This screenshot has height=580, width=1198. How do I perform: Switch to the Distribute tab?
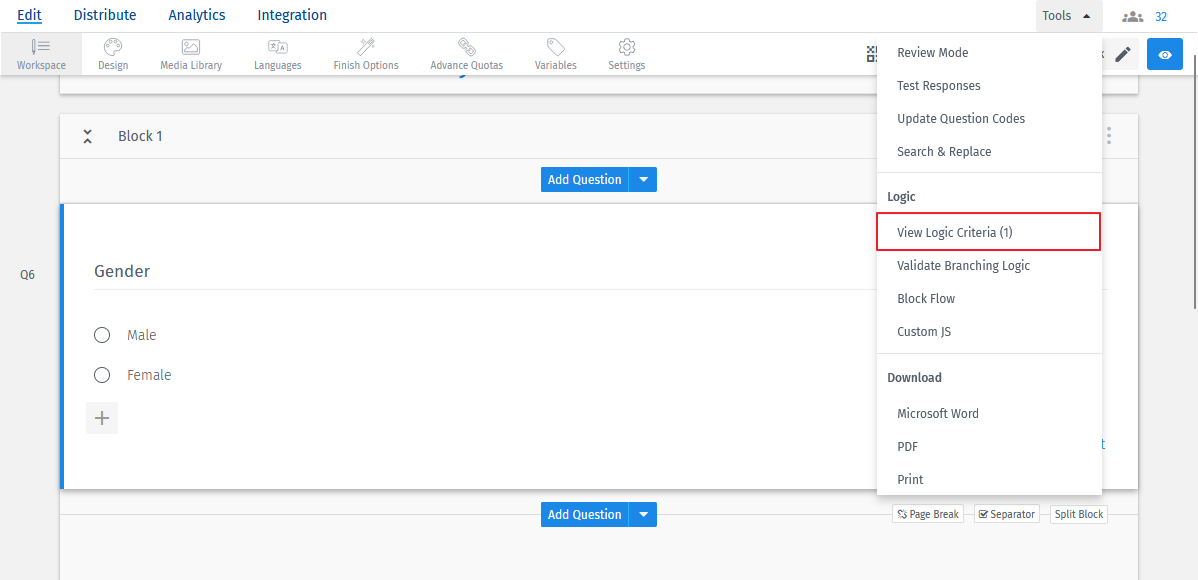[105, 15]
